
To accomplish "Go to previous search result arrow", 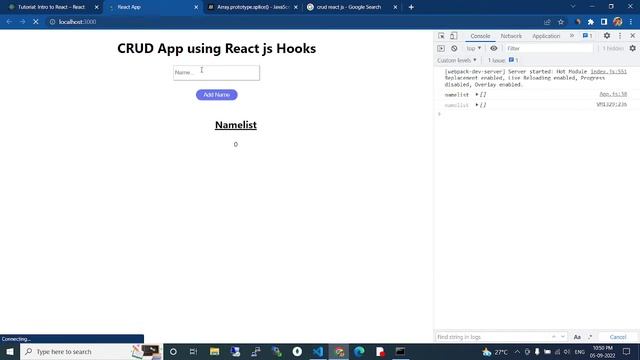I will click(x=554, y=337).
